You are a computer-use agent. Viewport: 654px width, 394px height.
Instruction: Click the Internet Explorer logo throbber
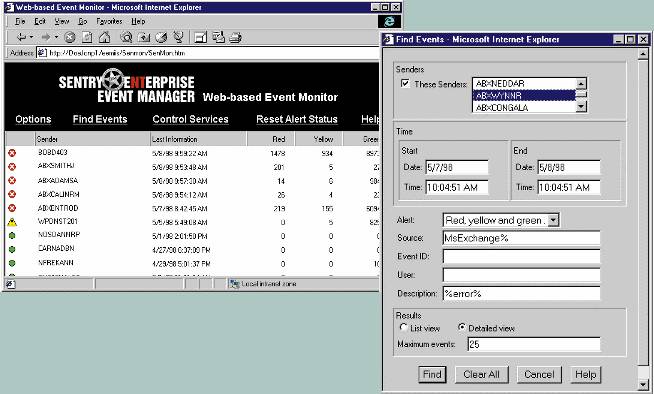pos(389,21)
